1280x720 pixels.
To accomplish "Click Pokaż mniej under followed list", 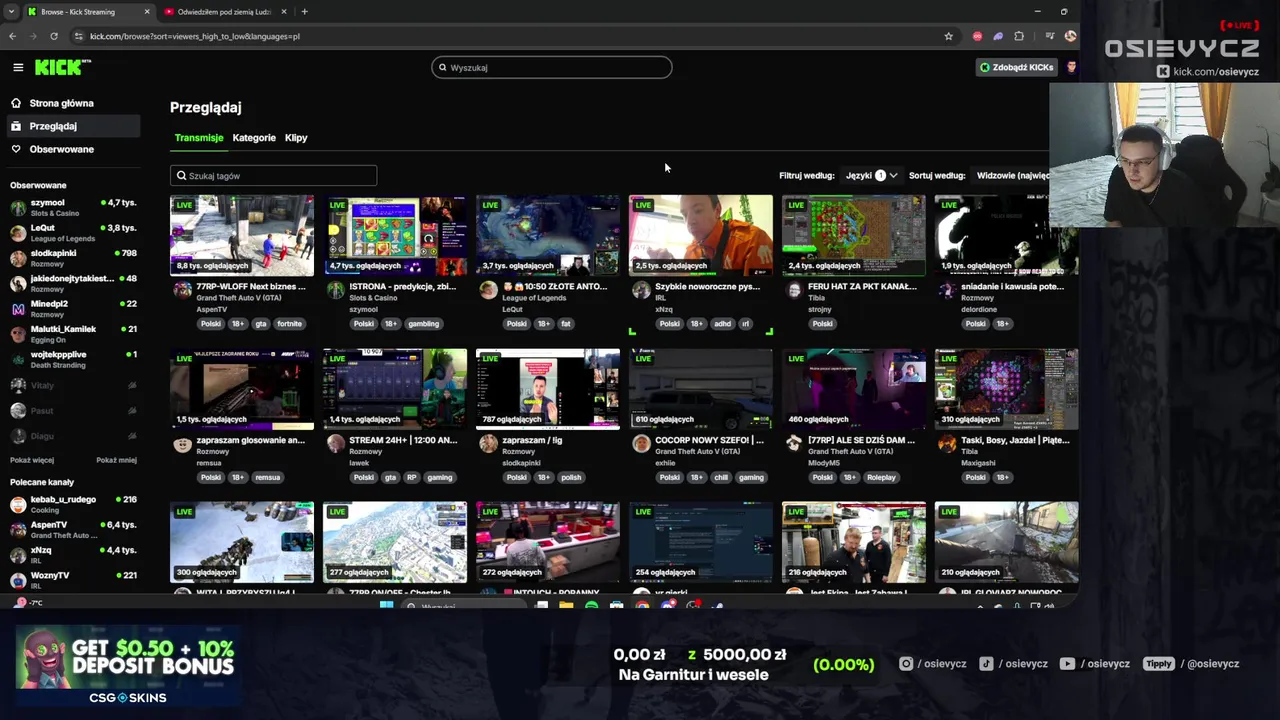I will pos(116,460).
